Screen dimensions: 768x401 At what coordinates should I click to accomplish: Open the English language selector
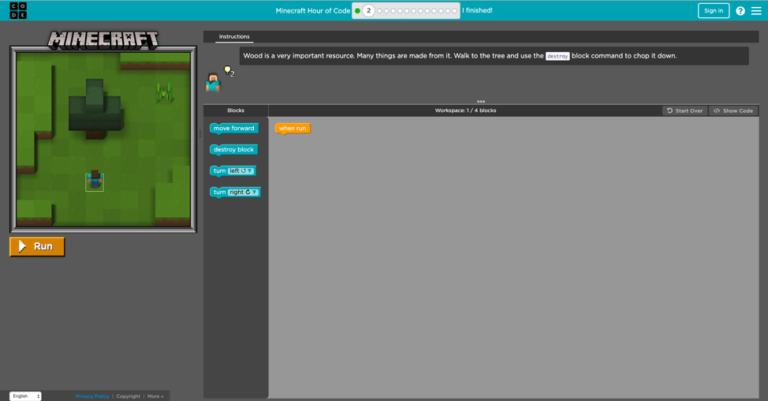25,396
